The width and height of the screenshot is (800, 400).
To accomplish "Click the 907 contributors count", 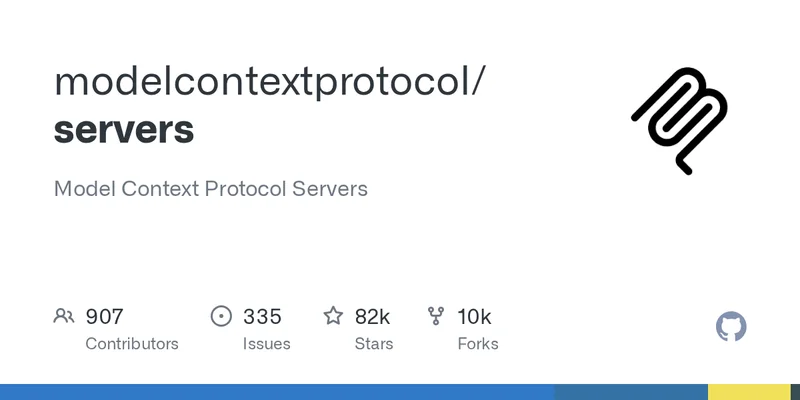I will [x=104, y=317].
